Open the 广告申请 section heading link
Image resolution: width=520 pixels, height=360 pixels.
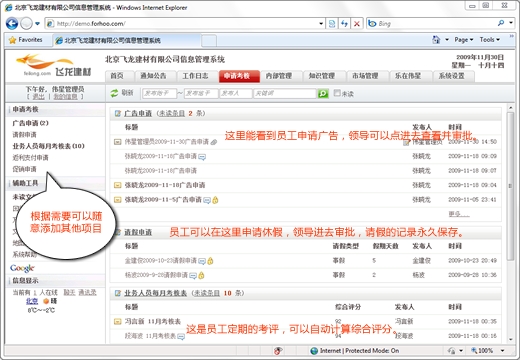tap(138, 114)
